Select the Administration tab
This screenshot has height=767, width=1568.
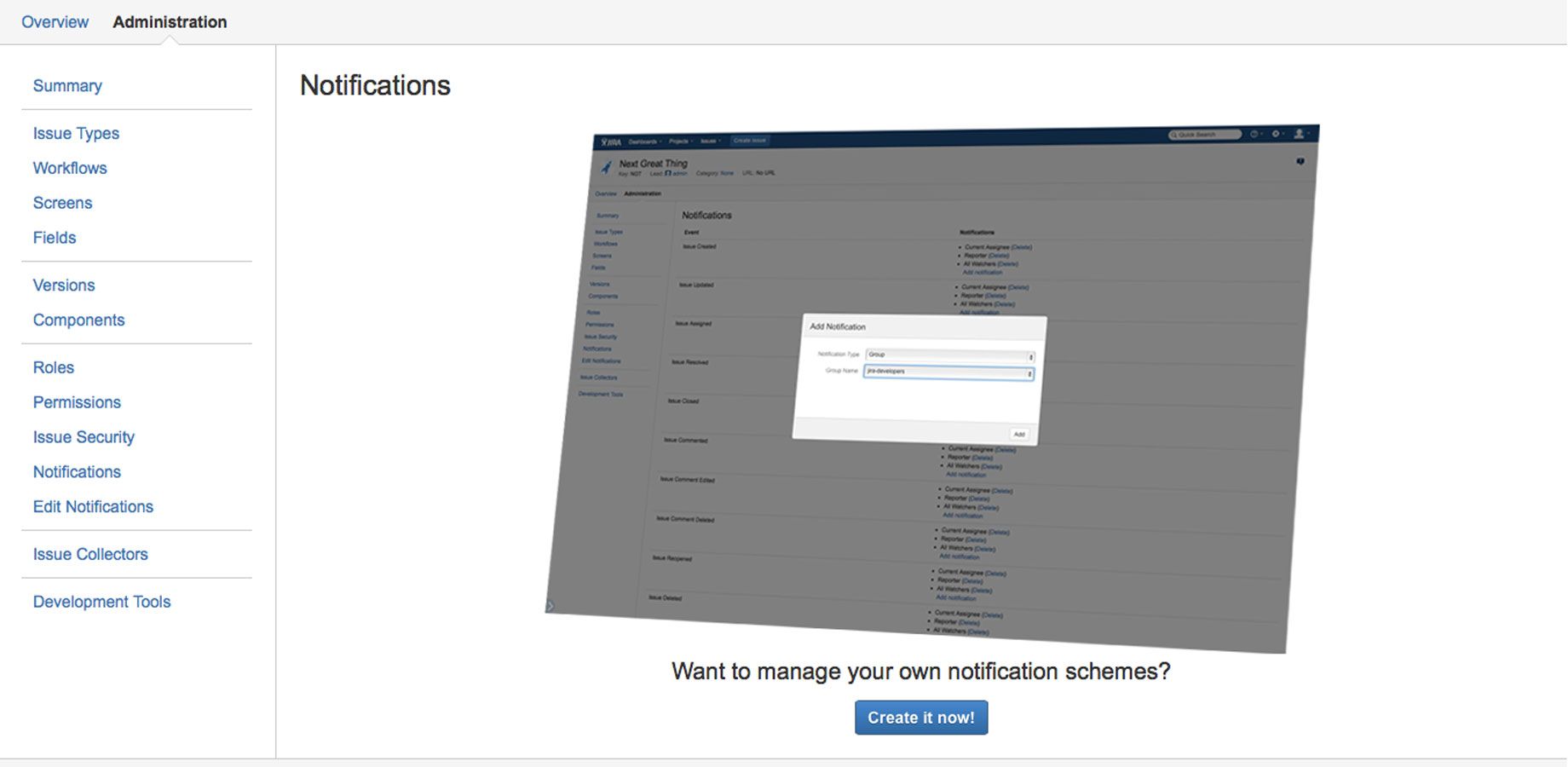pyautogui.click(x=170, y=22)
